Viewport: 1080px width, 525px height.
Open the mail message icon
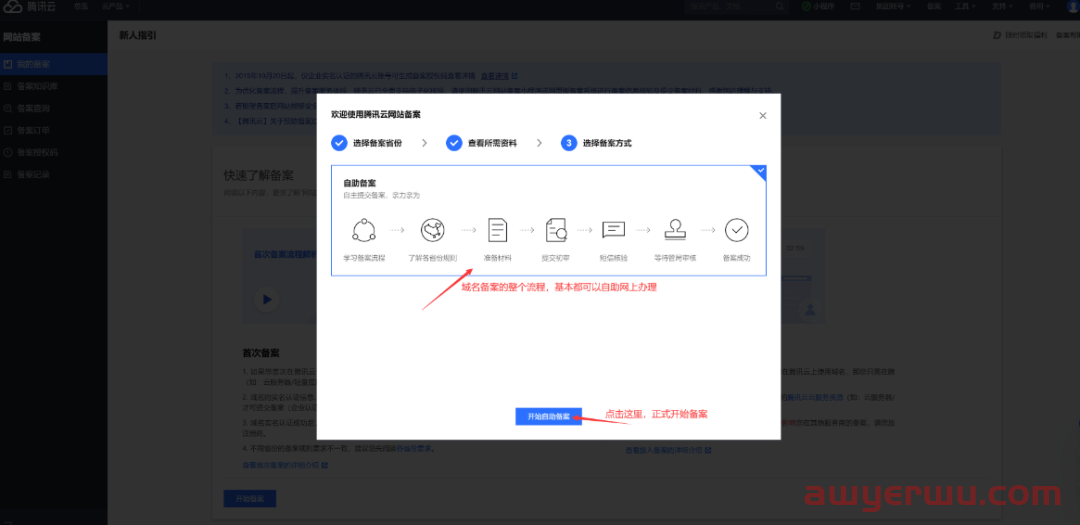855,6
